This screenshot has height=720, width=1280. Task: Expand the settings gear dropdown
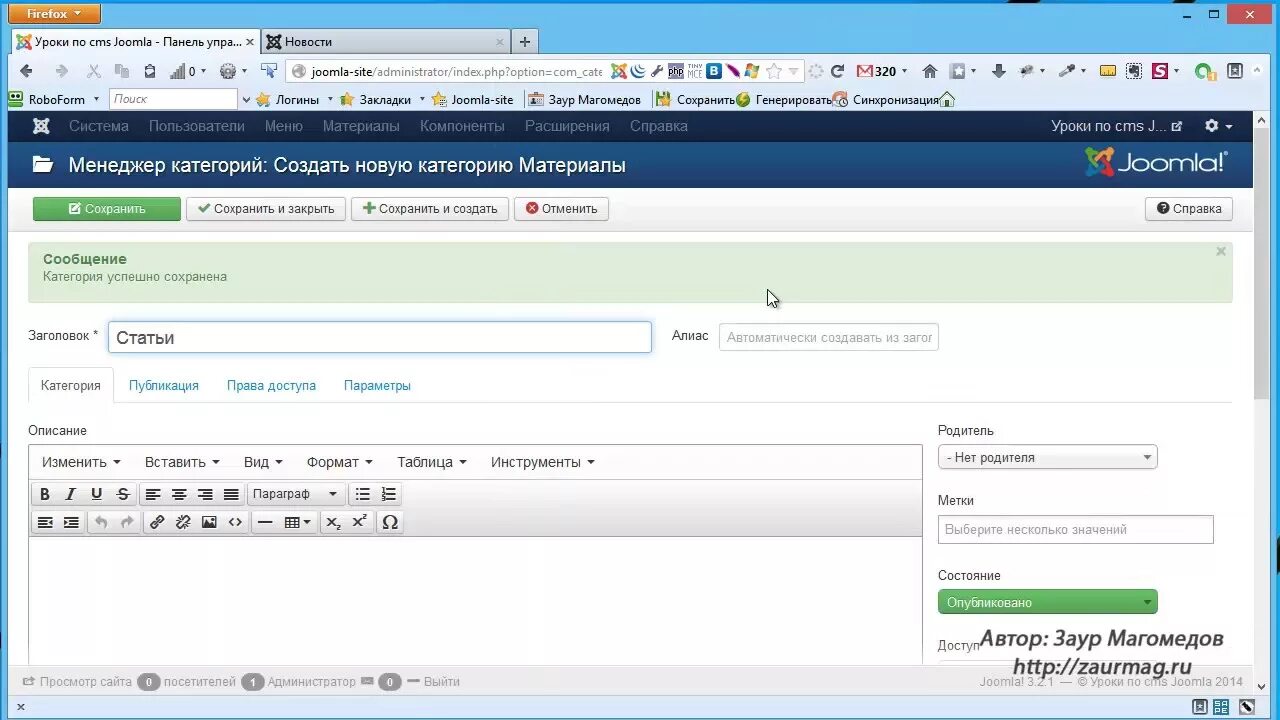(1218, 126)
